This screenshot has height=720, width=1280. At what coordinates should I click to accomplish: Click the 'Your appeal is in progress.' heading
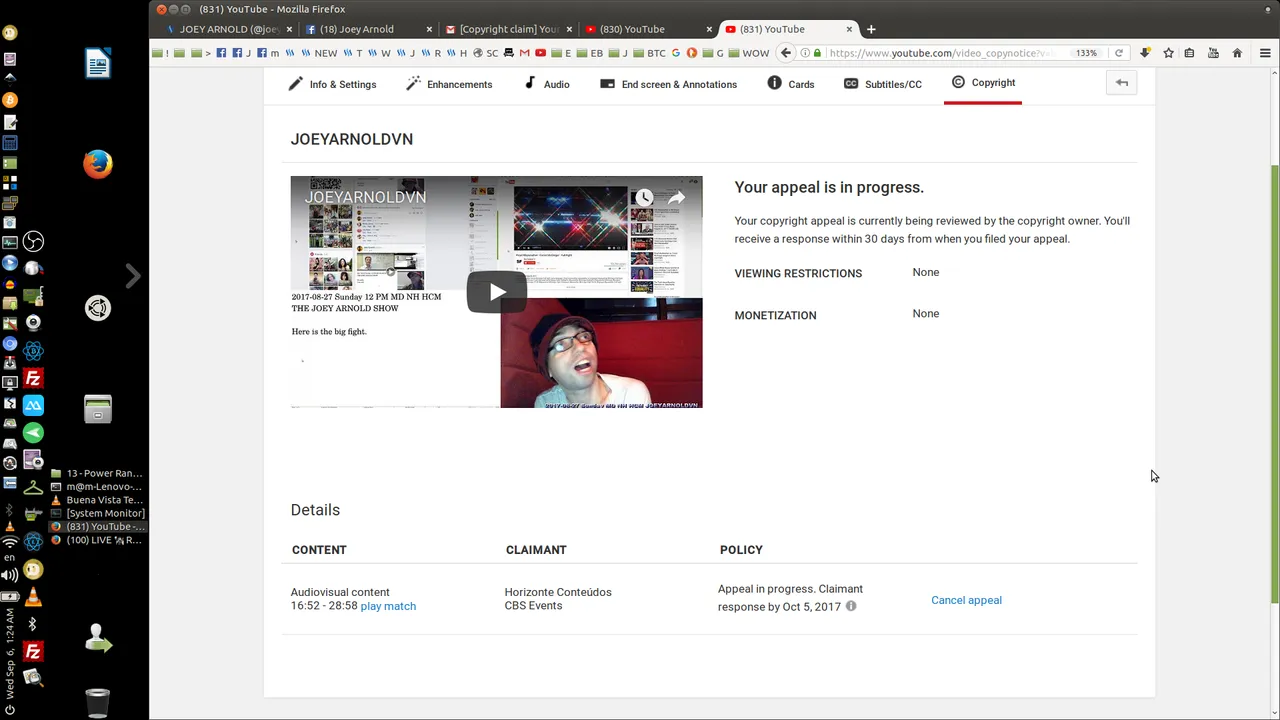tap(829, 187)
